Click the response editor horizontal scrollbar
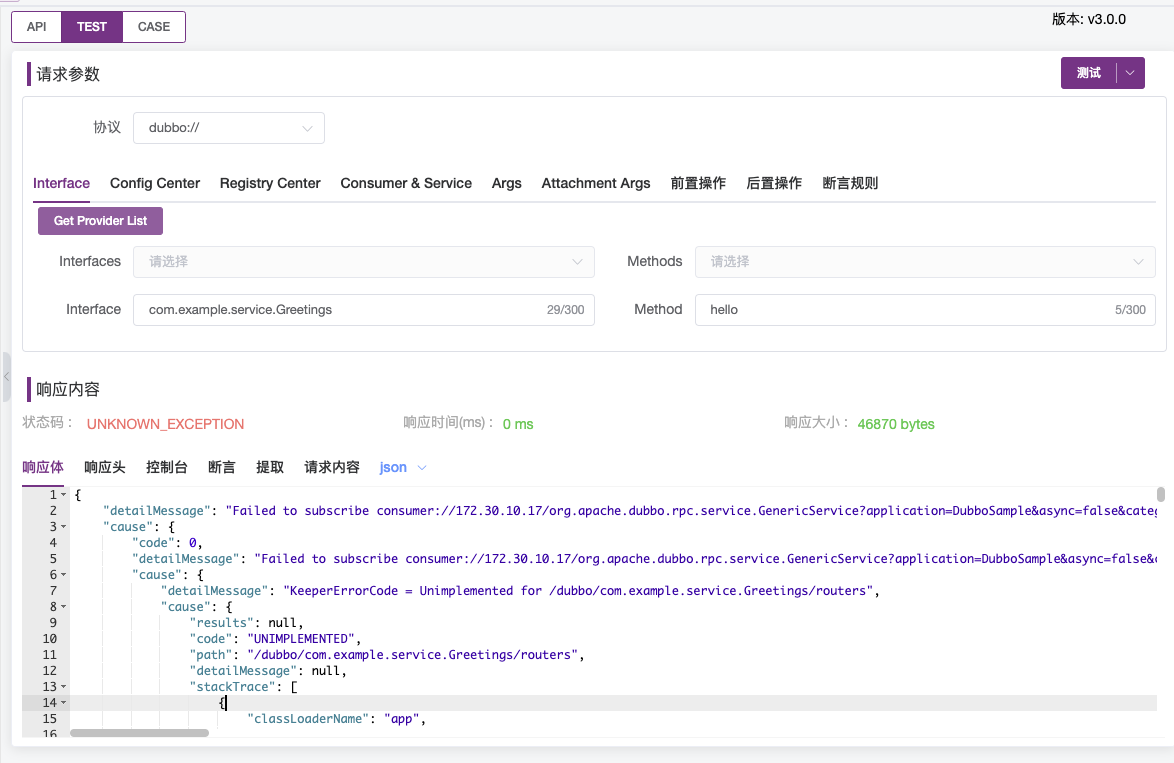This screenshot has height=763, width=1174. 139,733
